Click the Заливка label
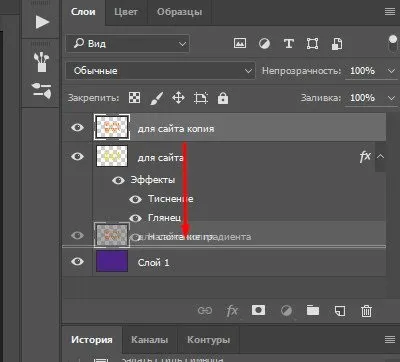Viewport: 400px width, 362px height. (321, 98)
